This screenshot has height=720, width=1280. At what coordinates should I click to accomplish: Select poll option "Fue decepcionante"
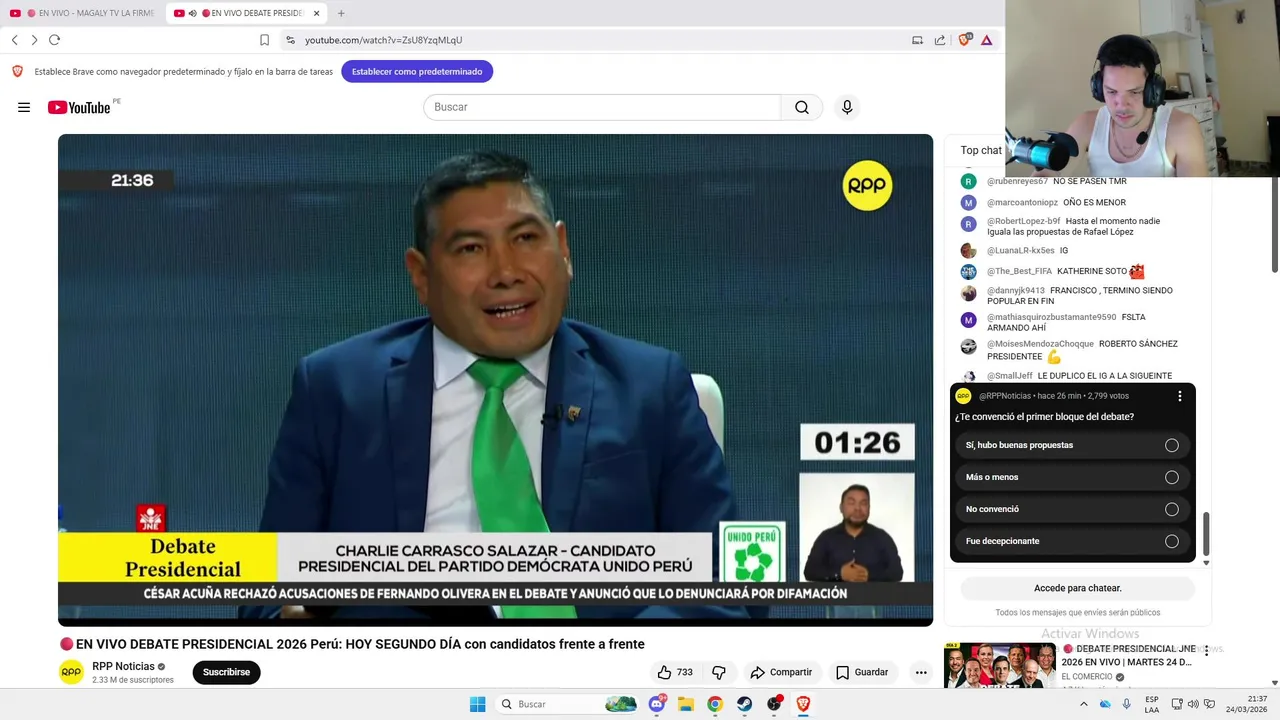point(1072,541)
